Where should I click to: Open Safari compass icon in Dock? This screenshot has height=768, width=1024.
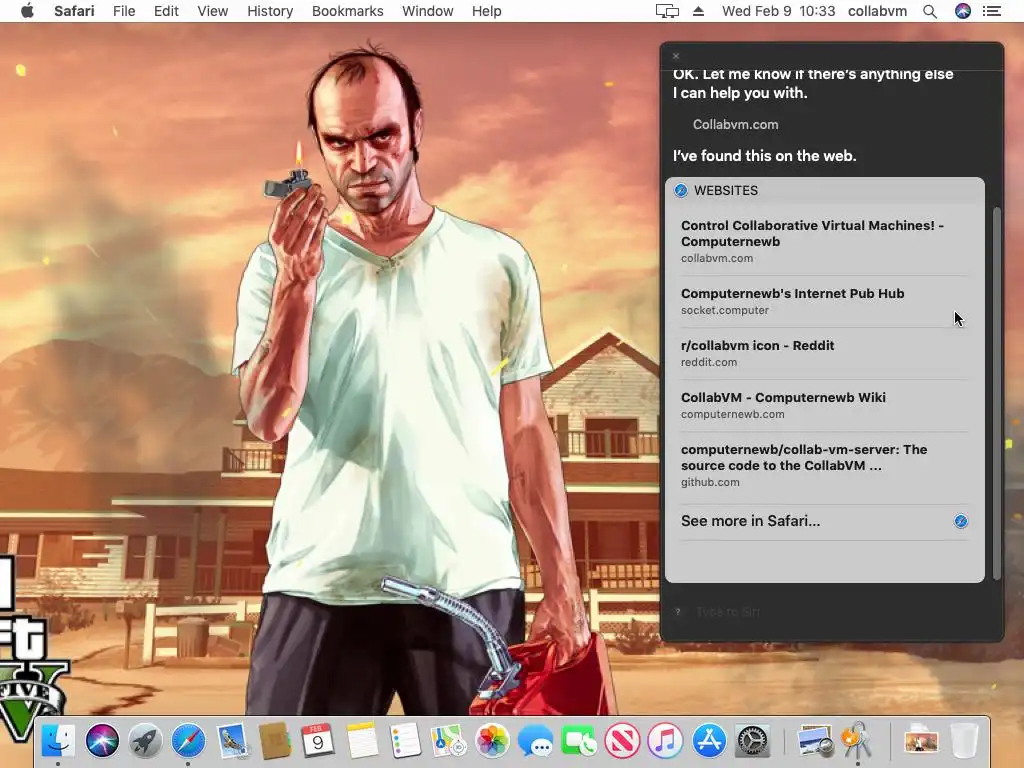click(188, 741)
